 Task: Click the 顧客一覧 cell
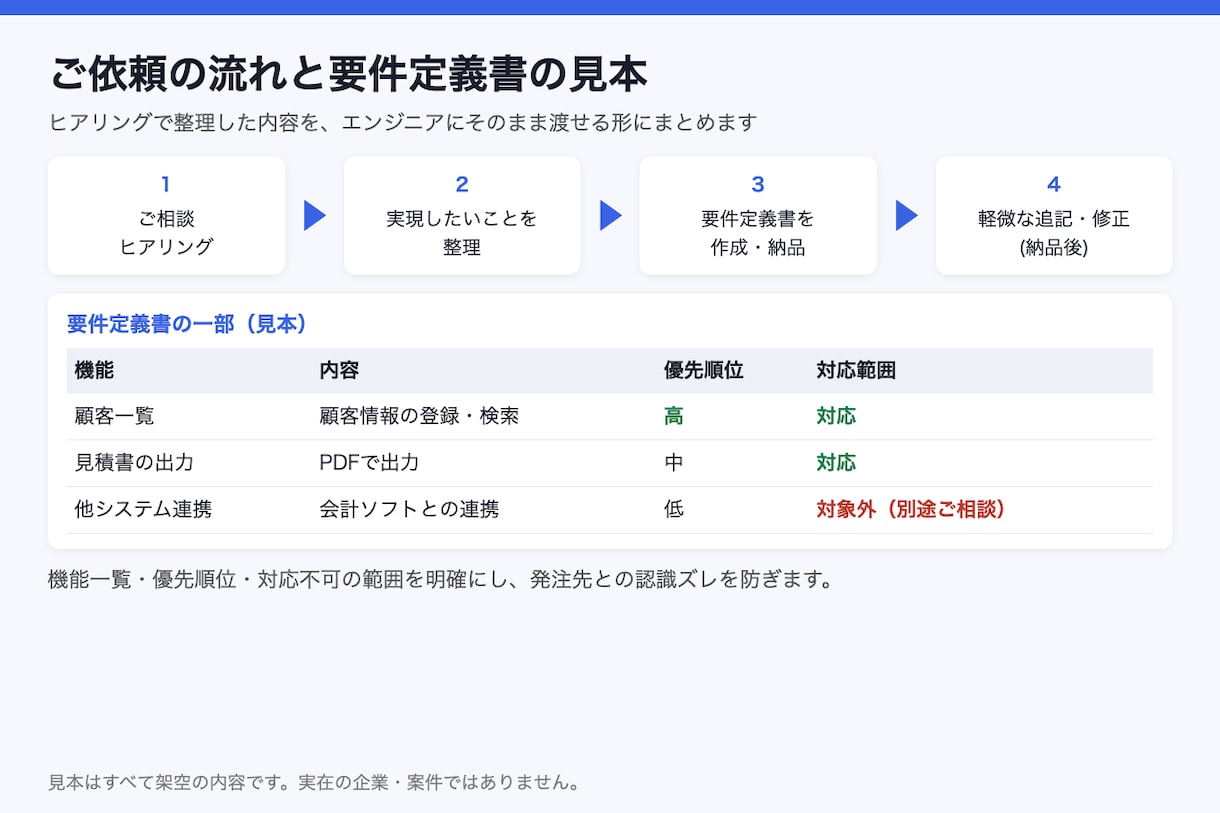[114, 416]
